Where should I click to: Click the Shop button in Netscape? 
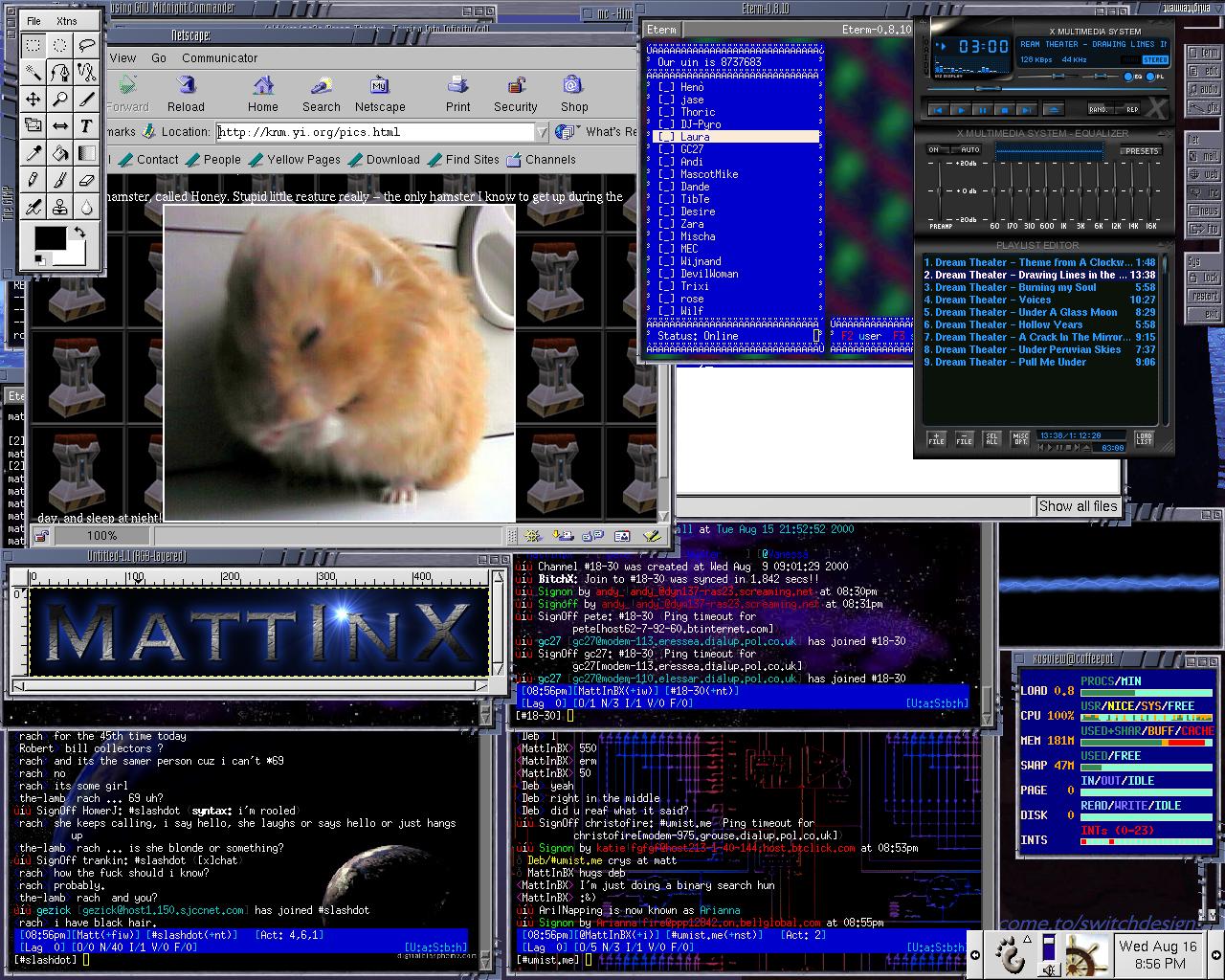tap(574, 94)
